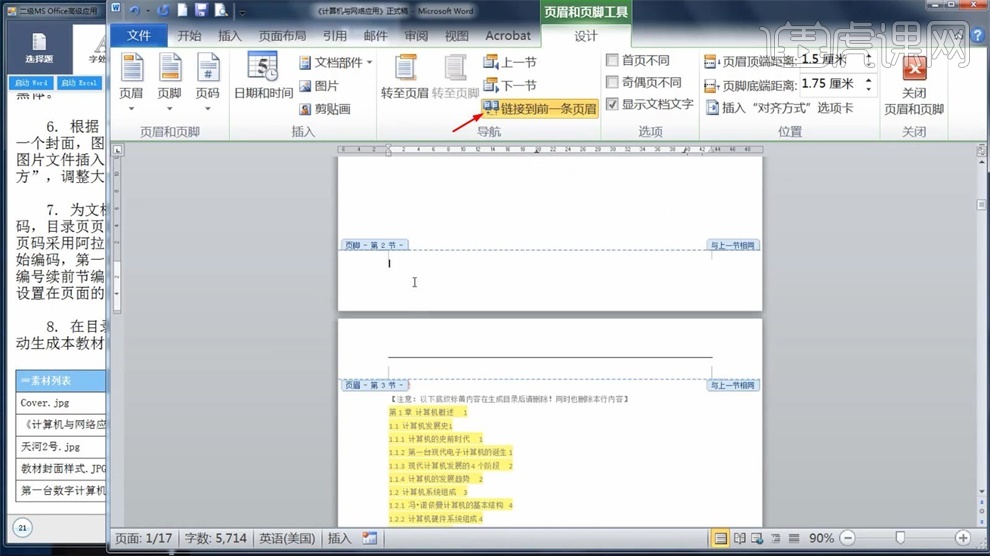The height and width of the screenshot is (556, 990).
Task: Toggle 链接到前一条页眉 link to previous
Action: [x=540, y=109]
